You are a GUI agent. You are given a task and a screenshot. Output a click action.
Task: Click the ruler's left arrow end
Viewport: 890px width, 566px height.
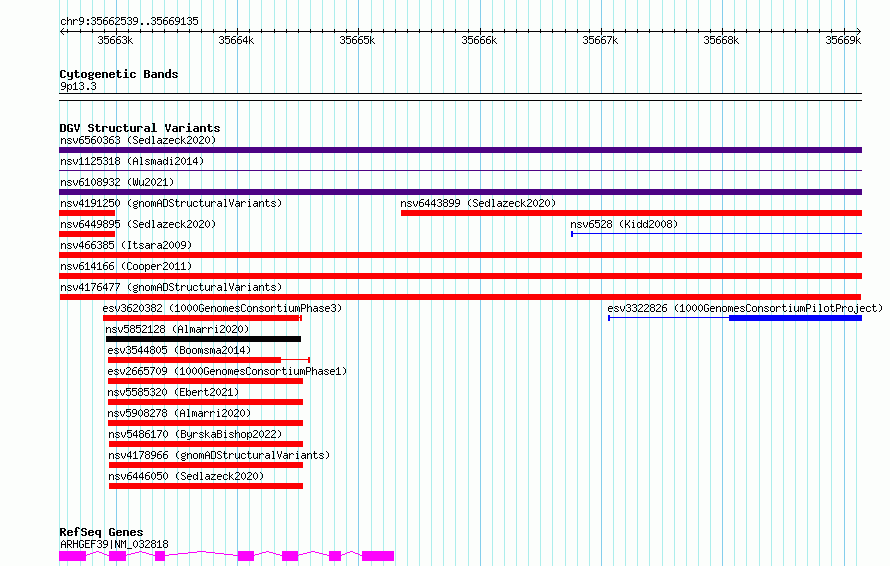click(62, 32)
